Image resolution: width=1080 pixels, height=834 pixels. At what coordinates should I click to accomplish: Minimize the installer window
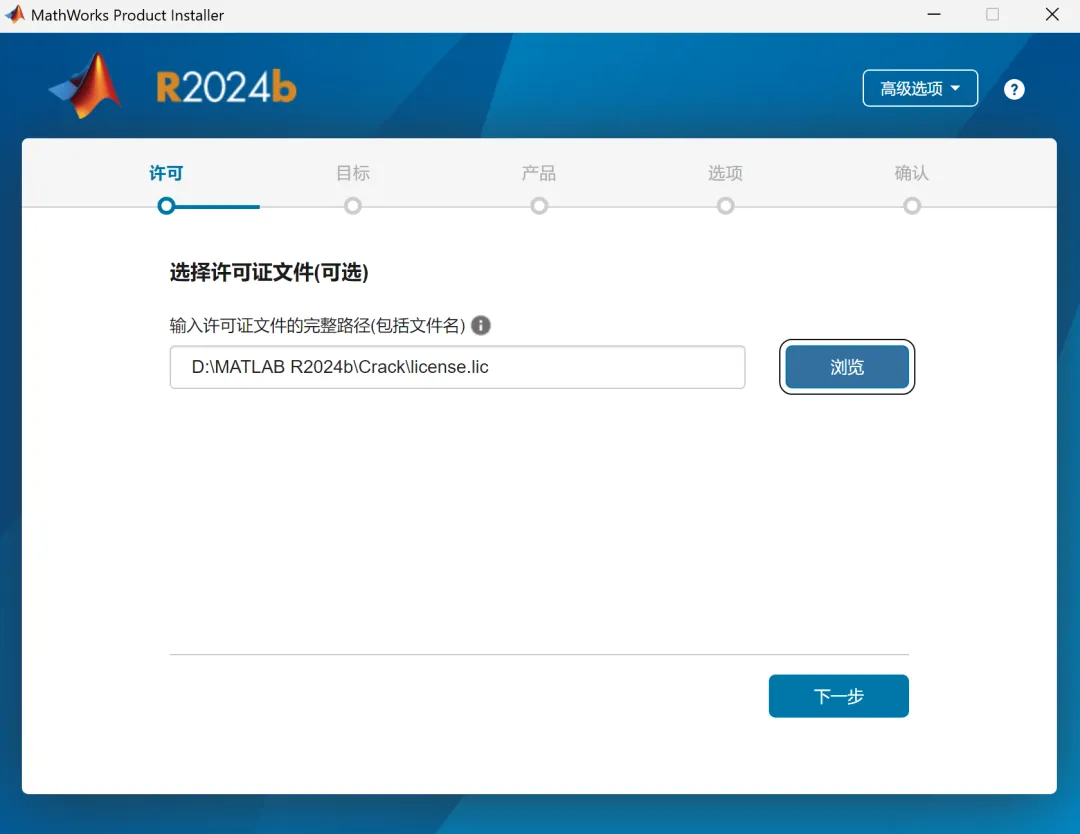click(934, 14)
